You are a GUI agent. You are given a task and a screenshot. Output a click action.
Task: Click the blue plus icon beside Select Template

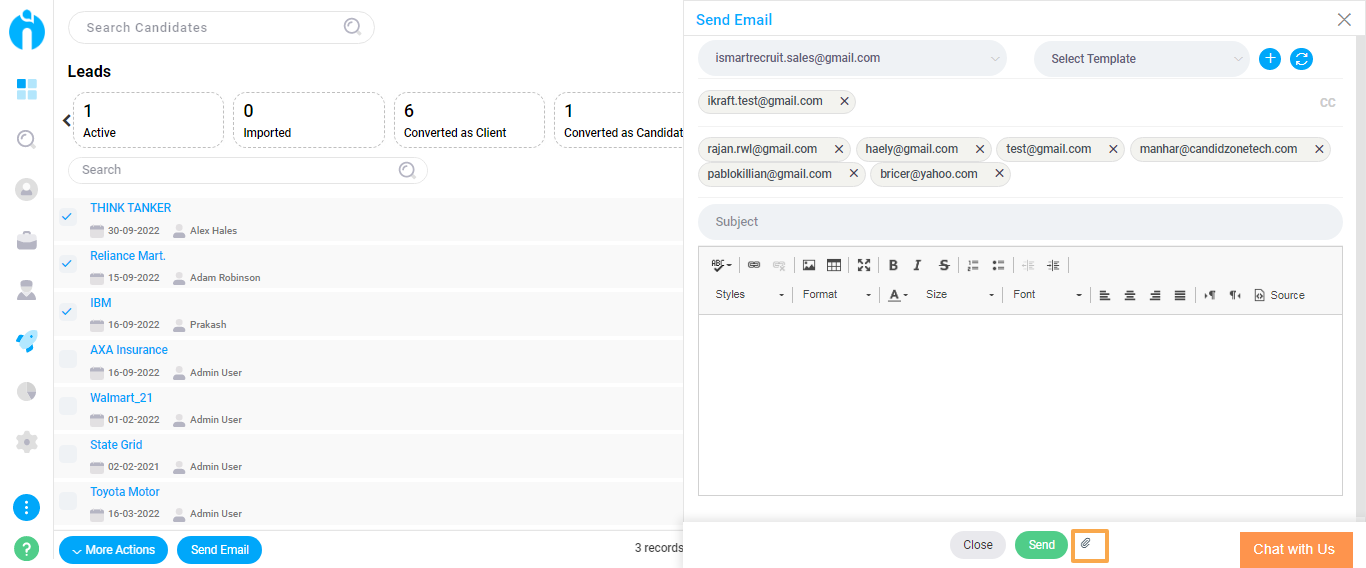tap(1270, 59)
